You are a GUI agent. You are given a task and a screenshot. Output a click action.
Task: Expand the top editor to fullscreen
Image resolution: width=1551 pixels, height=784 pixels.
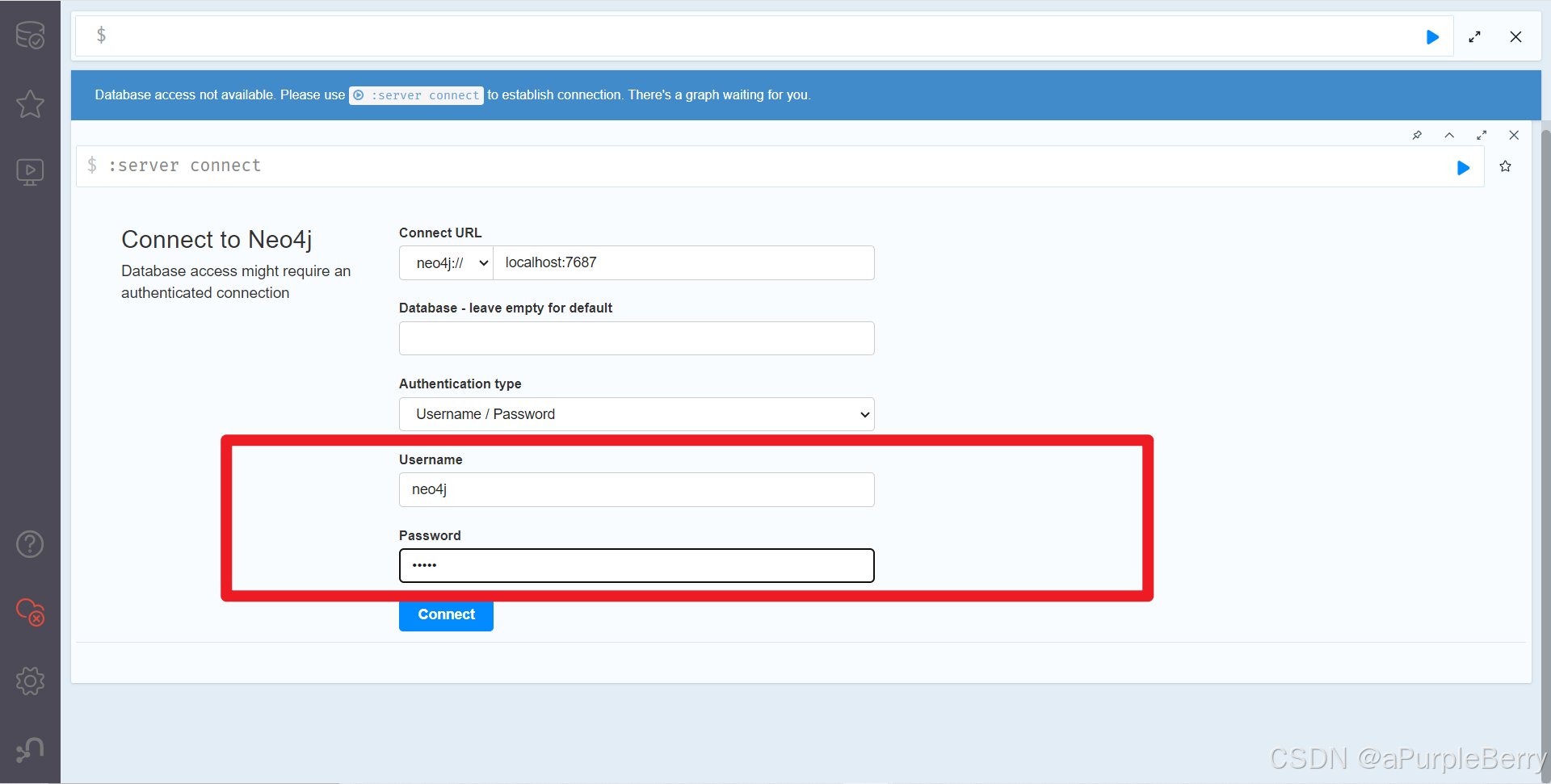point(1474,37)
